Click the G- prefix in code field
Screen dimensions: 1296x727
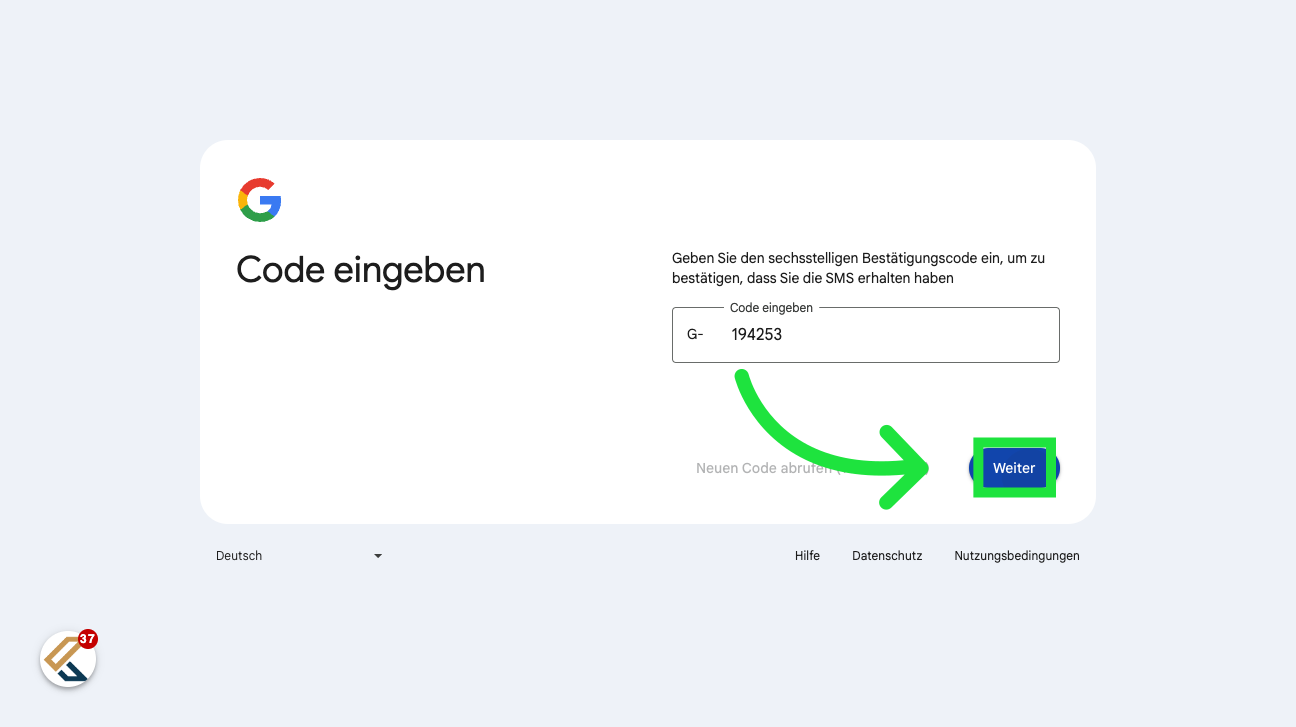695,335
